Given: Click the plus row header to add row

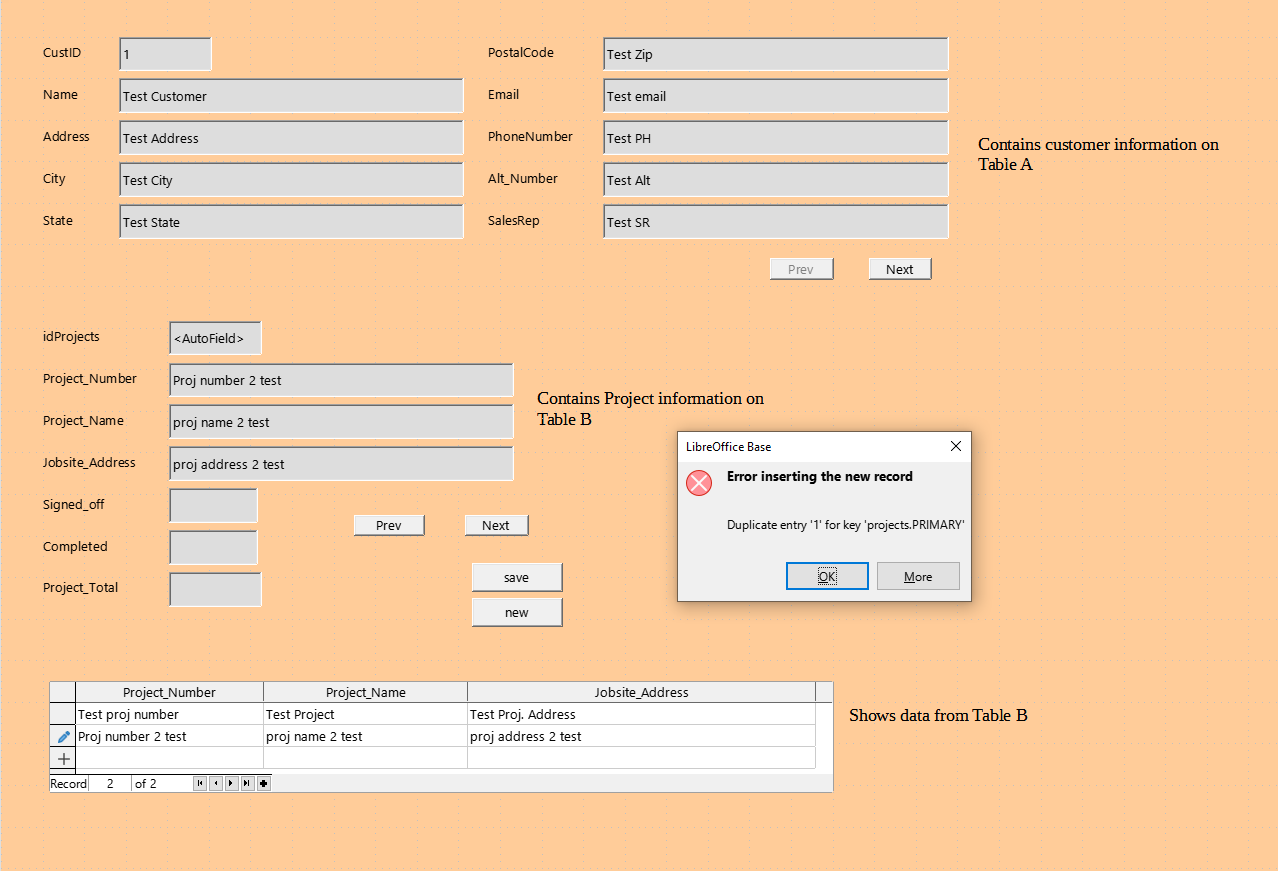Looking at the screenshot, I should (62, 759).
